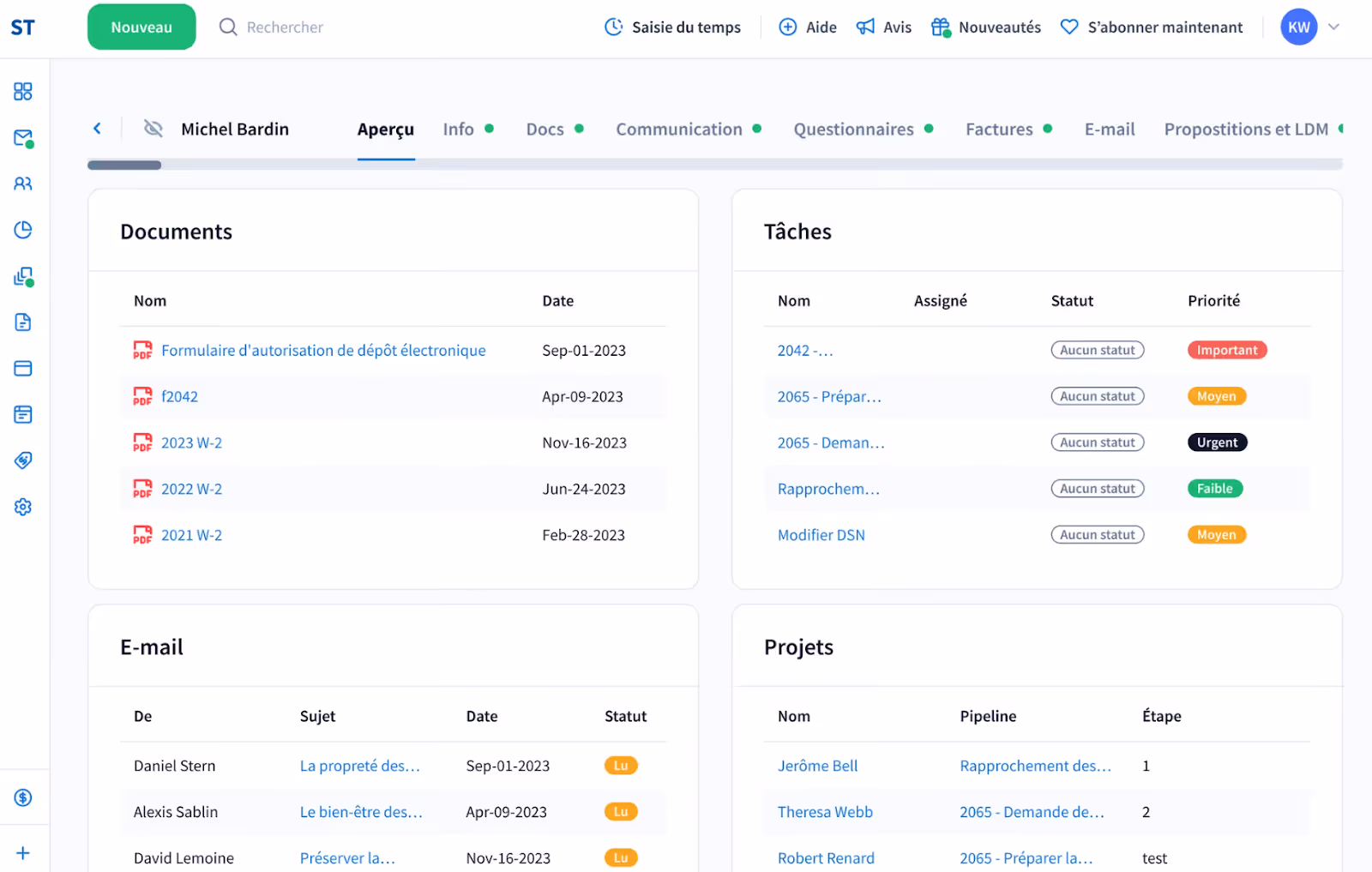Open the time clock chart icon in sidebar
Image resolution: width=1372 pixels, height=872 pixels.
23,230
